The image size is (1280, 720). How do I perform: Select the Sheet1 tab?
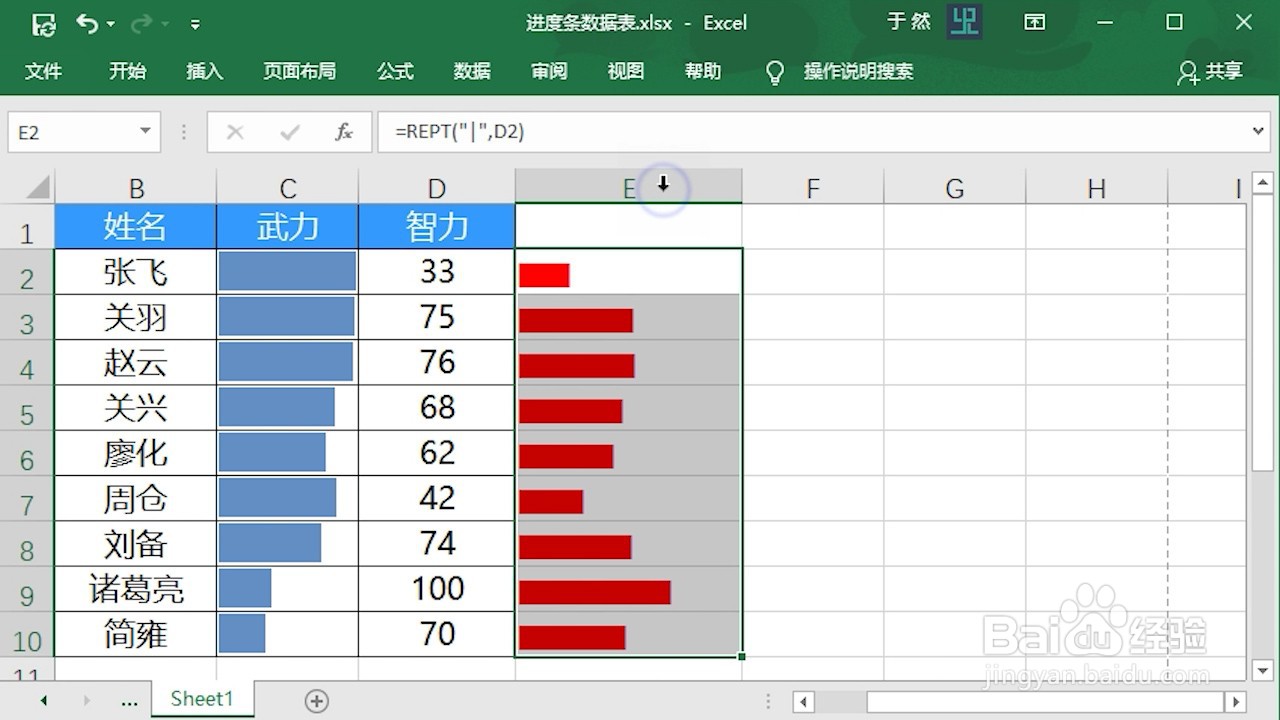click(201, 698)
